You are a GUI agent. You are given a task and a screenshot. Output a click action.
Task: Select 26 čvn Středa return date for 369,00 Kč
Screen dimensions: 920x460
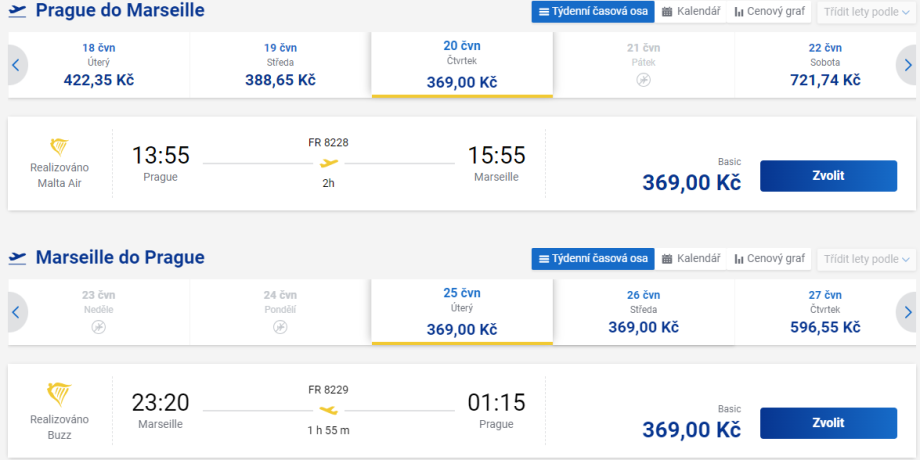(643, 312)
